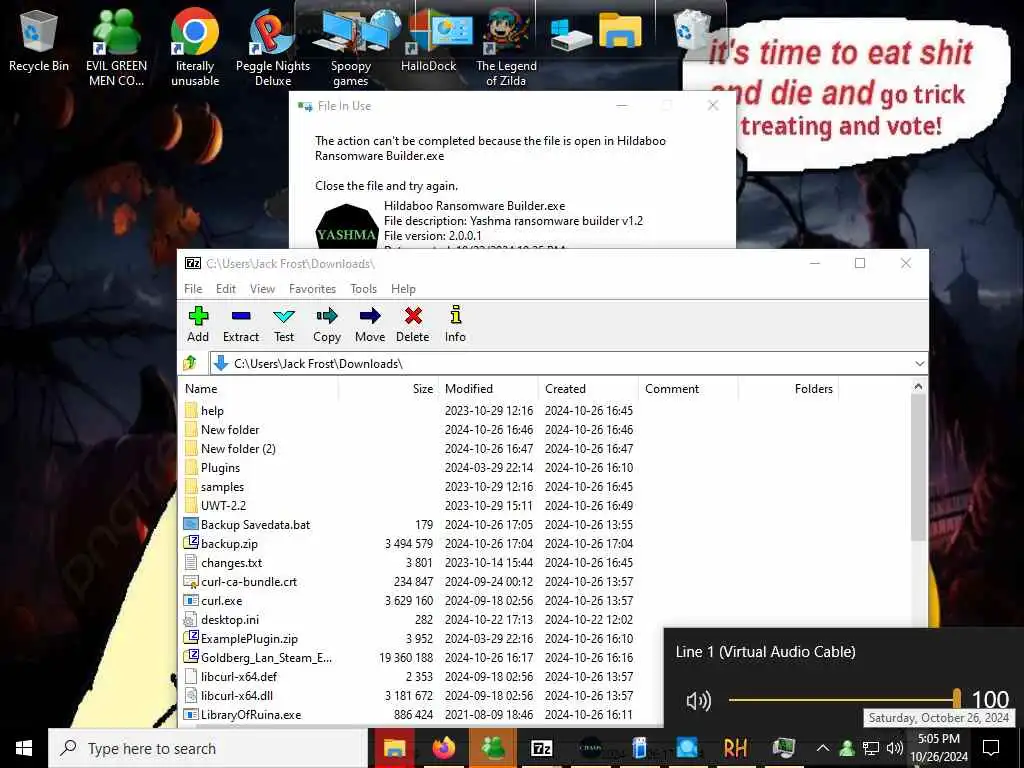
Task: Click the speaker mute icon in volume flyout
Action: coord(698,701)
